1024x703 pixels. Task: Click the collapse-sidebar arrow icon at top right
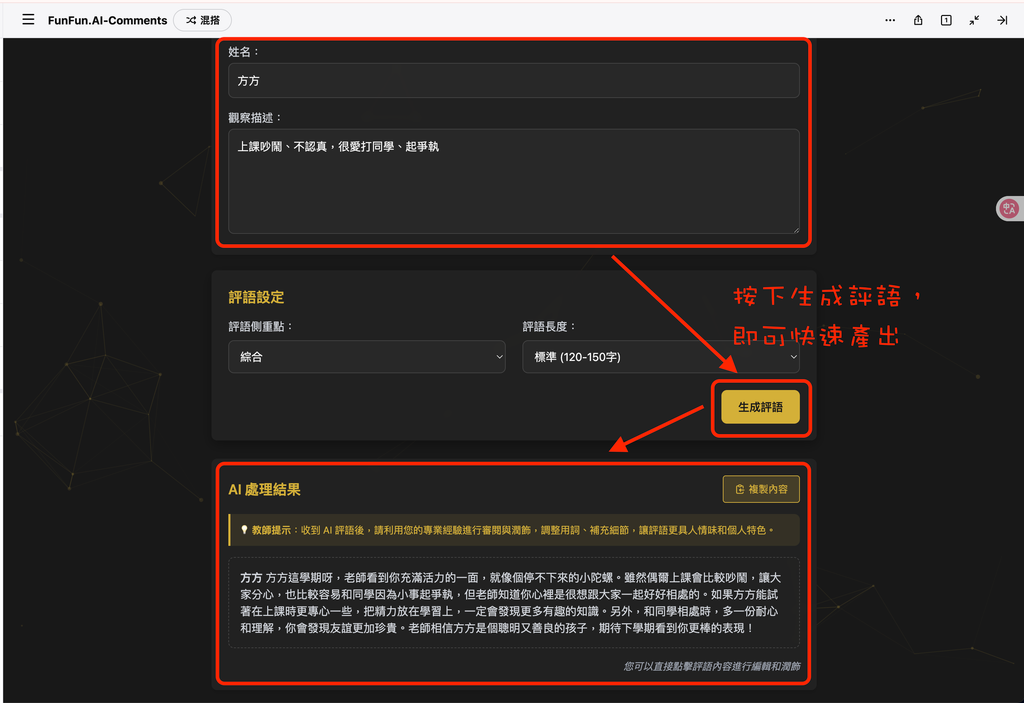(1004, 19)
